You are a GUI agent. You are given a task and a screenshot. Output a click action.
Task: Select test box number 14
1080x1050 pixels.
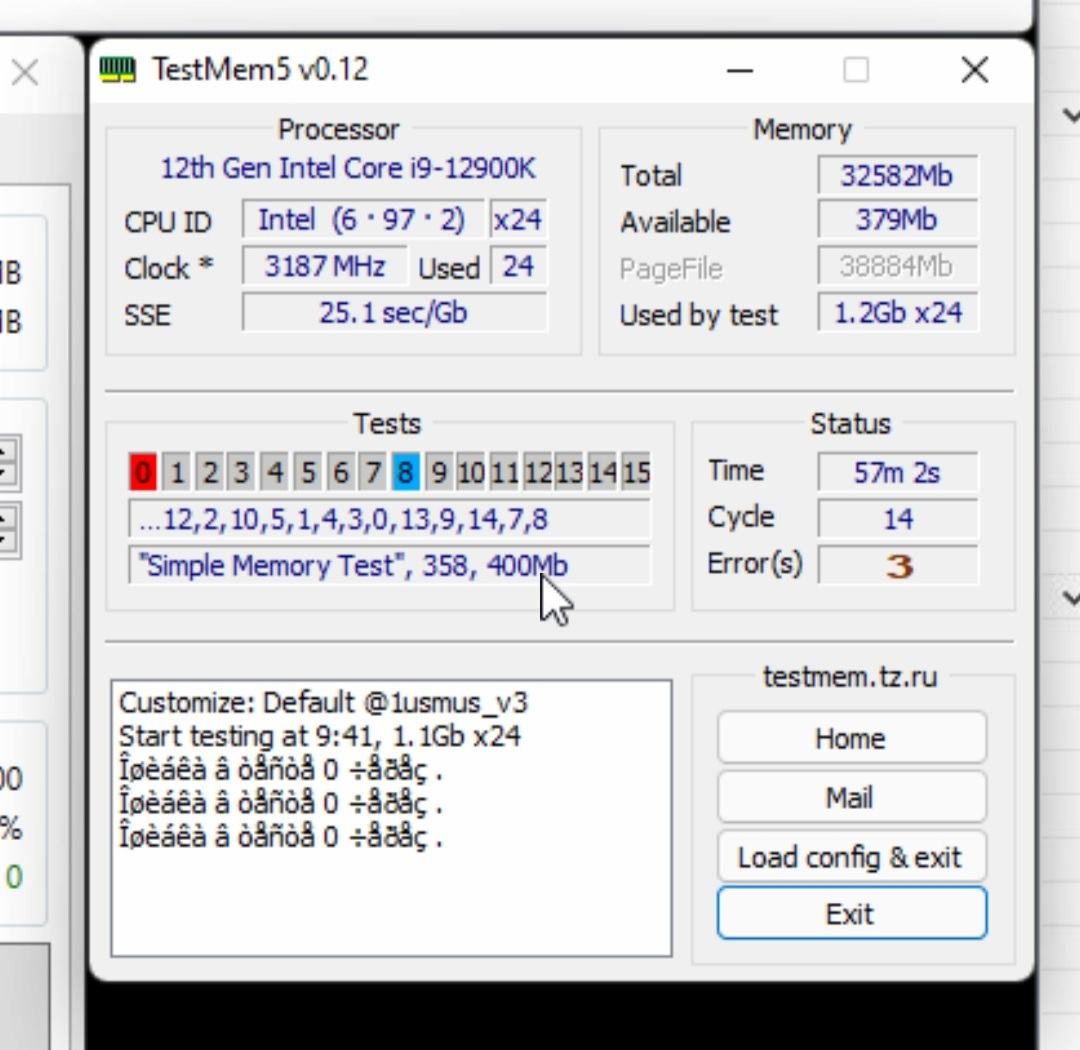pyautogui.click(x=602, y=472)
